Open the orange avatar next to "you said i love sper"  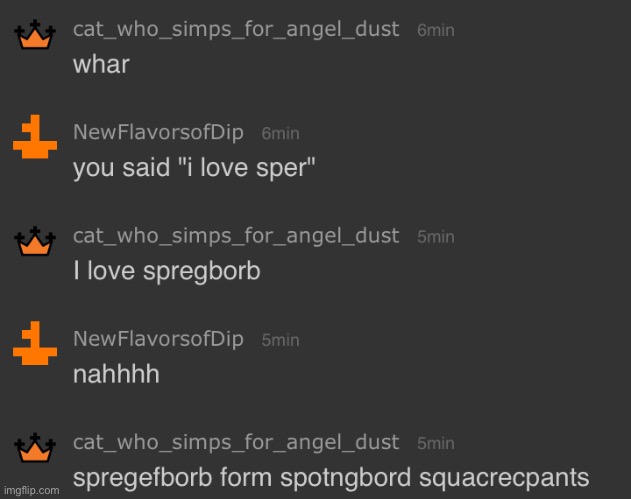pyautogui.click(x=35, y=137)
